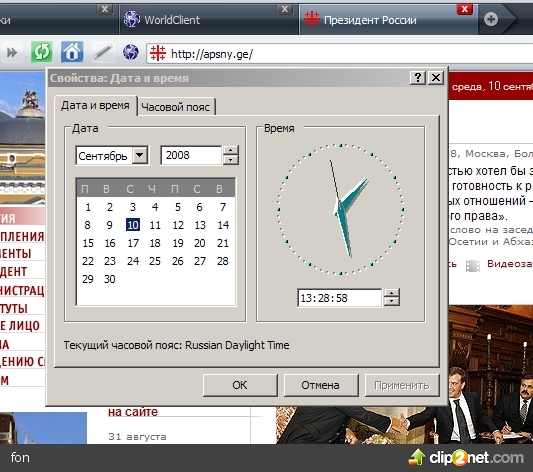The image size is (533, 472).
Task: Close the Президент России browser tab
Action: (464, 9)
